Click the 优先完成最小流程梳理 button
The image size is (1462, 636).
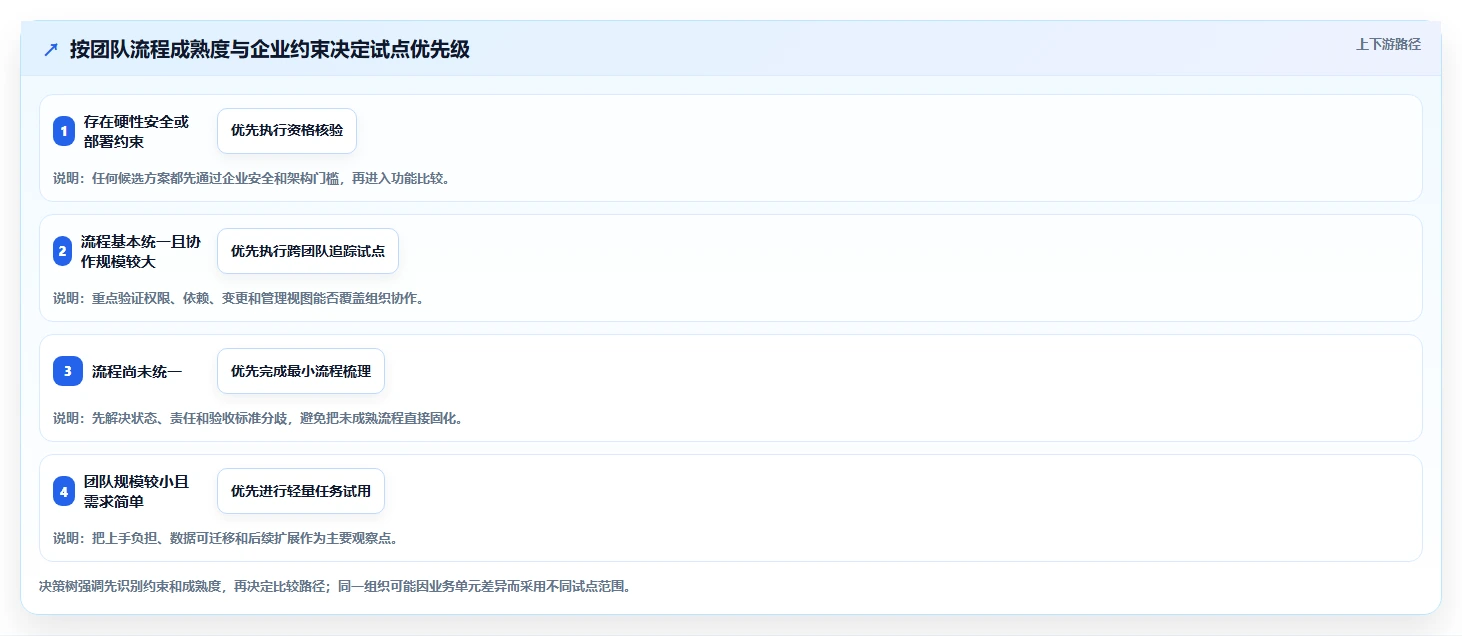pyautogui.click(x=301, y=371)
